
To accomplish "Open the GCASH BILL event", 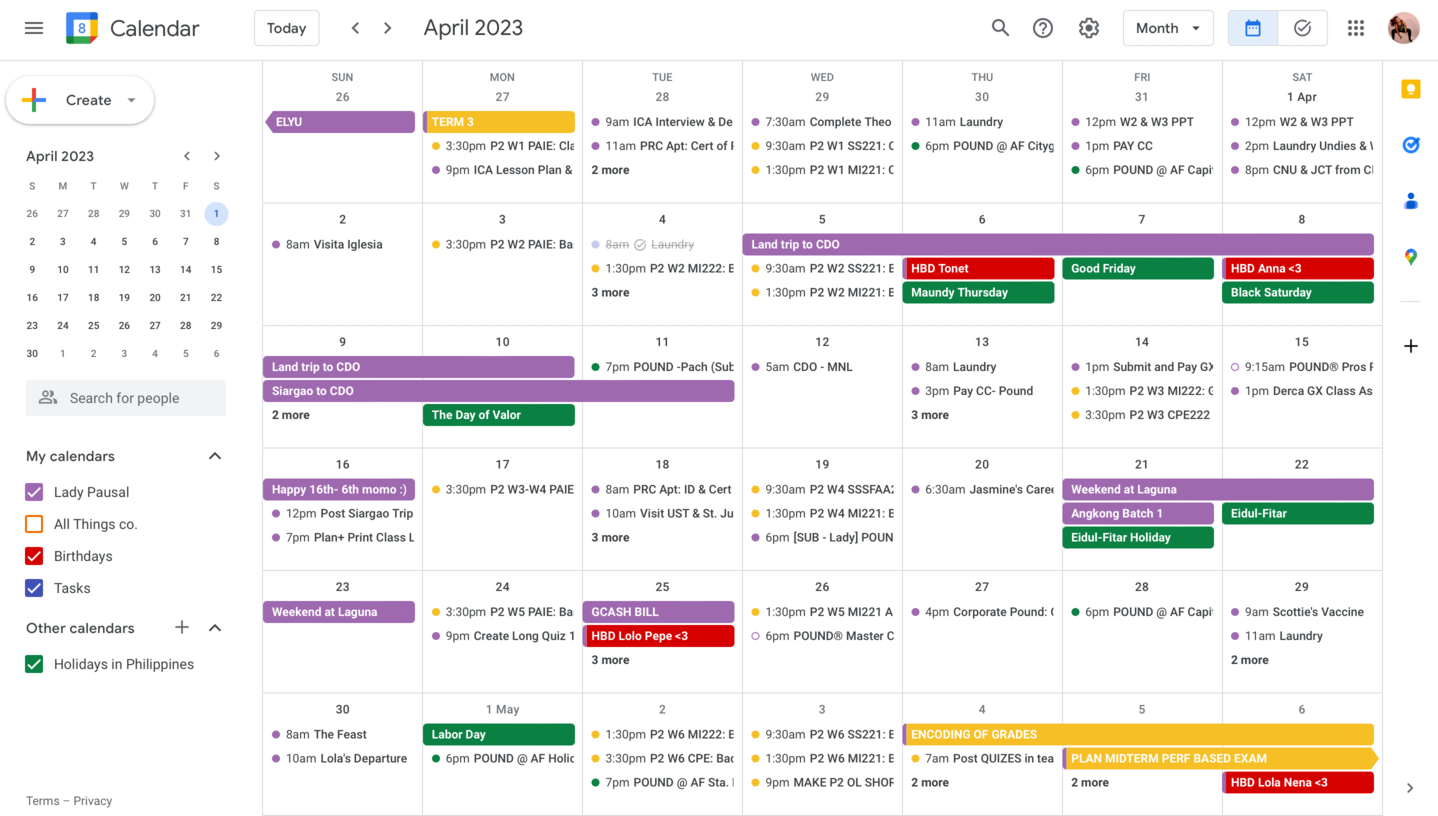I will 659,612.
